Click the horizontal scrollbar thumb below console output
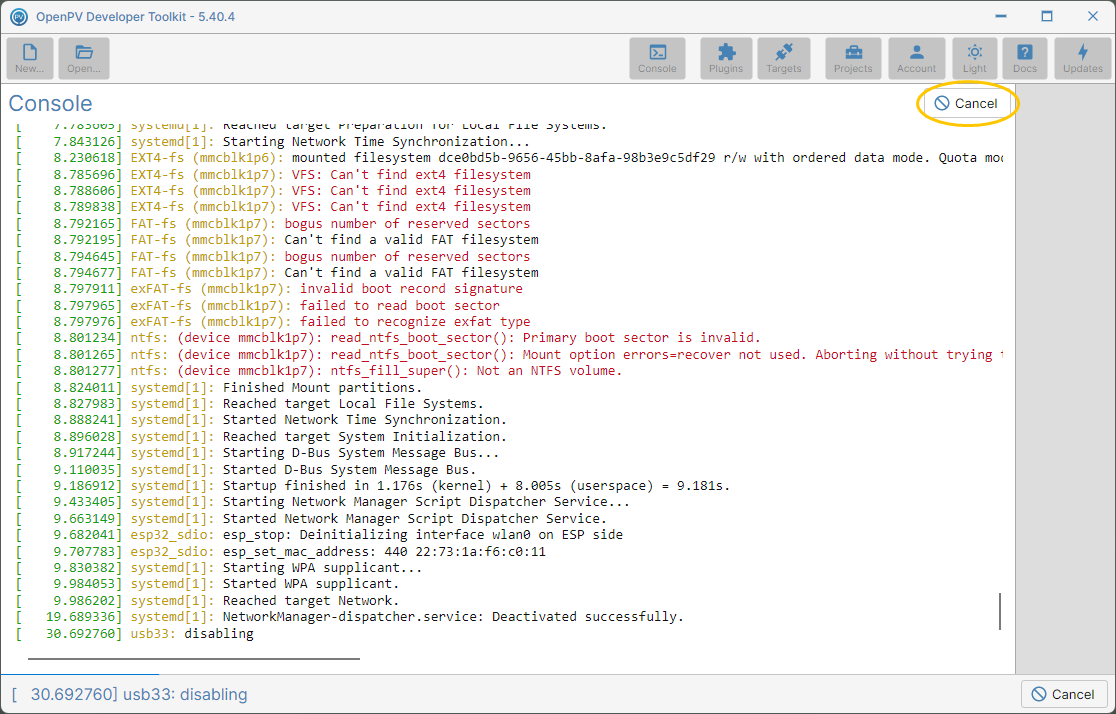Image resolution: width=1116 pixels, height=714 pixels. click(194, 659)
